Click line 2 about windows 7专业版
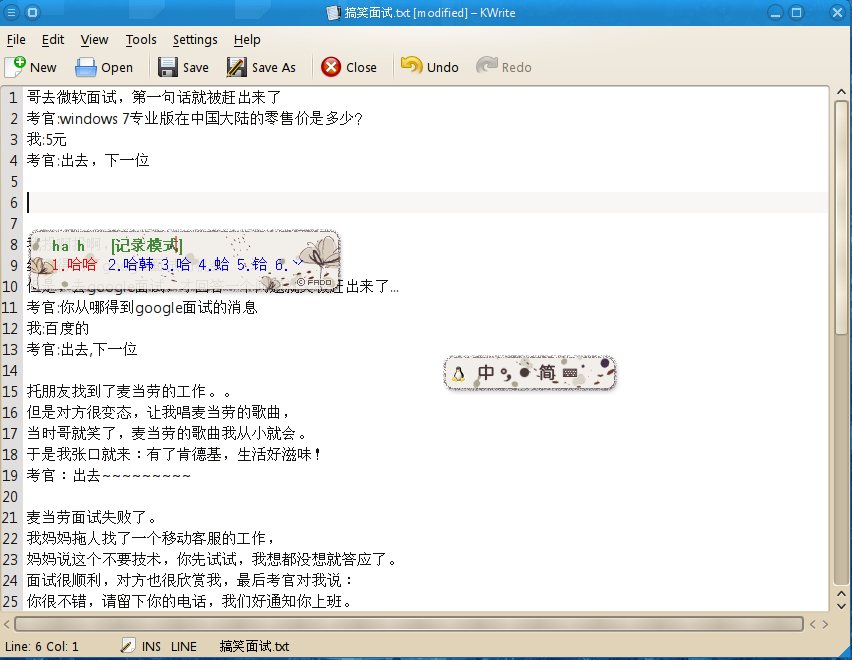The width and height of the screenshot is (852, 660). click(195, 118)
